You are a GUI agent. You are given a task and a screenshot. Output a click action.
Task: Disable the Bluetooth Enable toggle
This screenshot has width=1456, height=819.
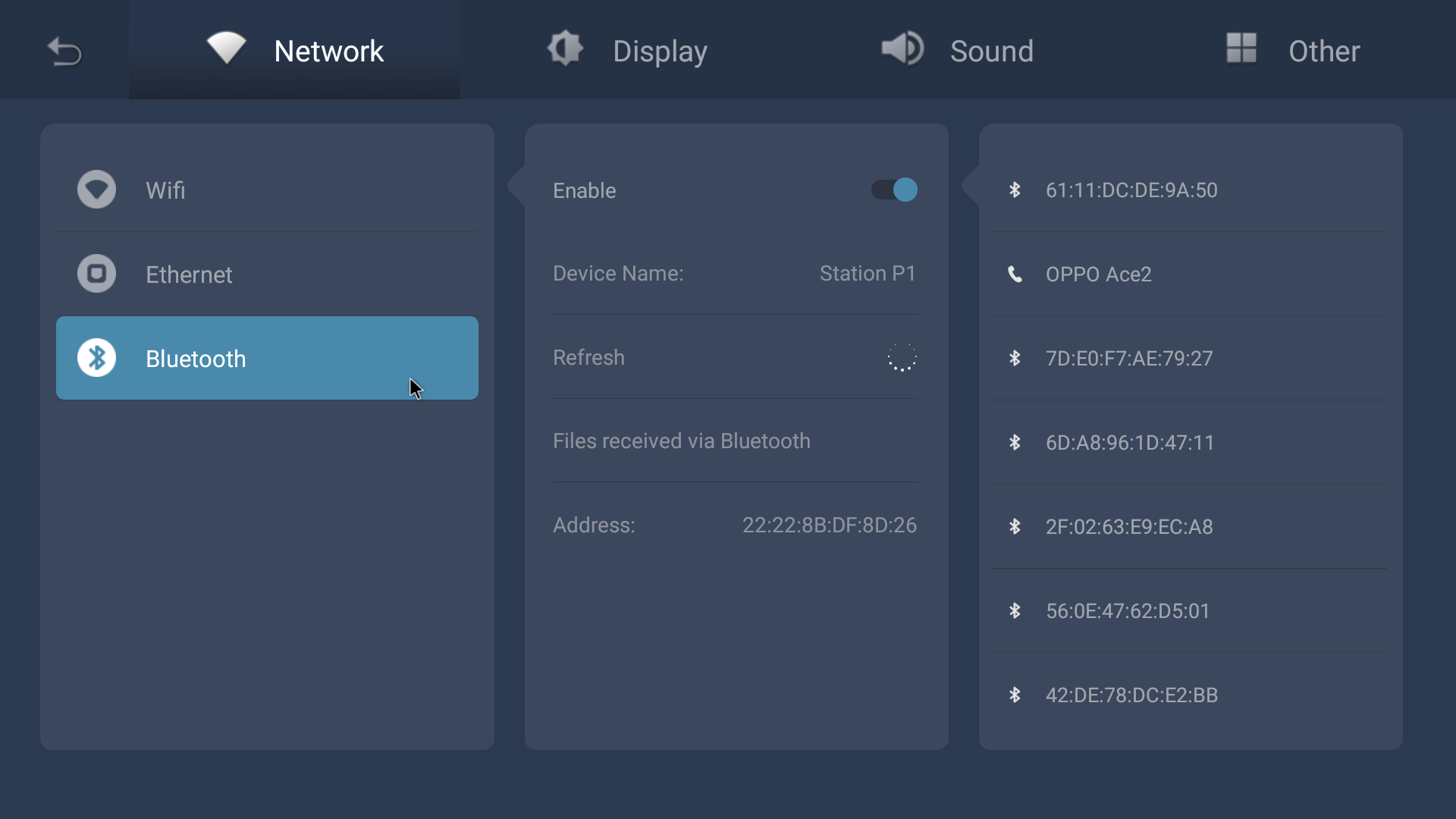(x=894, y=190)
